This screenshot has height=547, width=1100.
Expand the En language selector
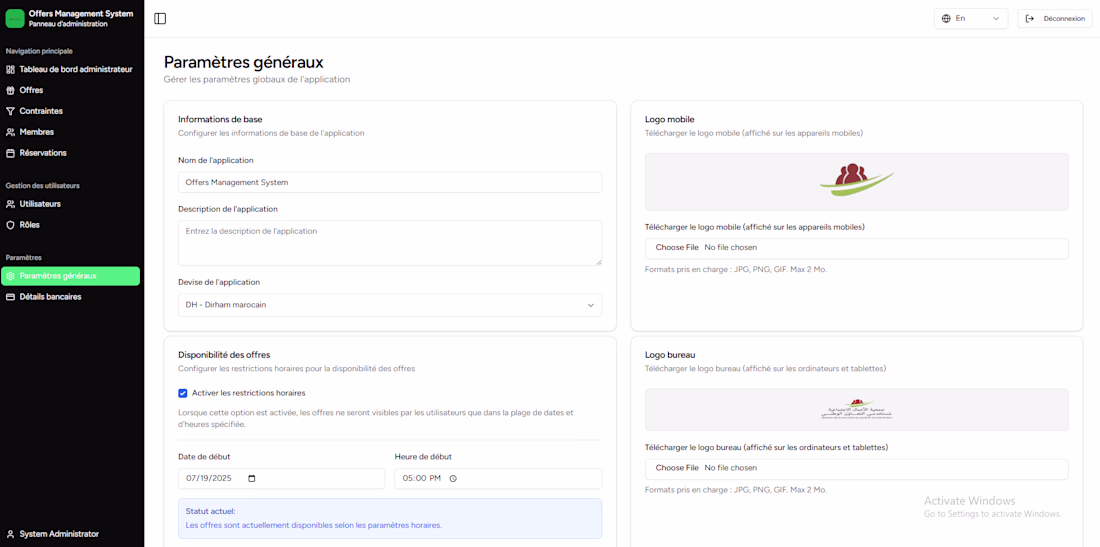click(x=971, y=18)
